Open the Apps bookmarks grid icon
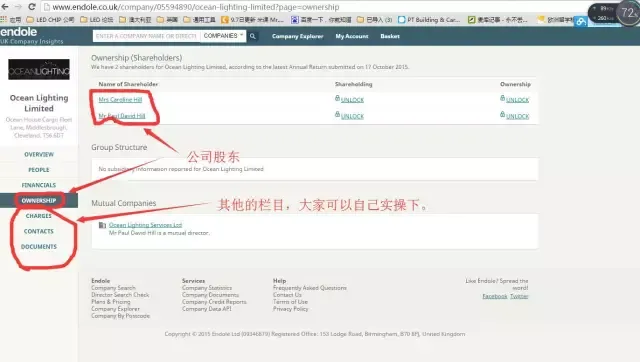This screenshot has height=362, width=640. [4, 19]
